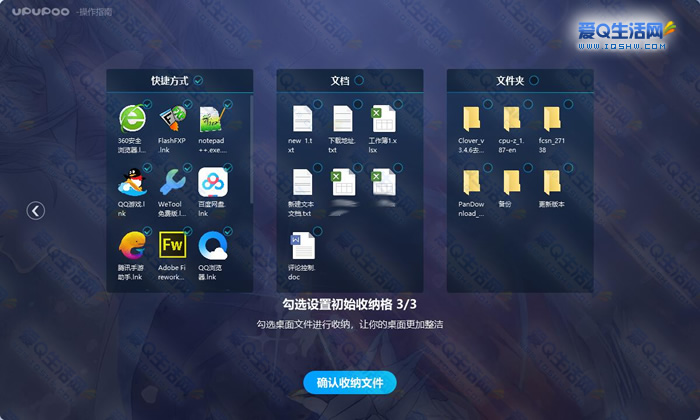Screen dimensions: 700x420
Task: Go back with the left arrow button
Action: tap(36, 211)
